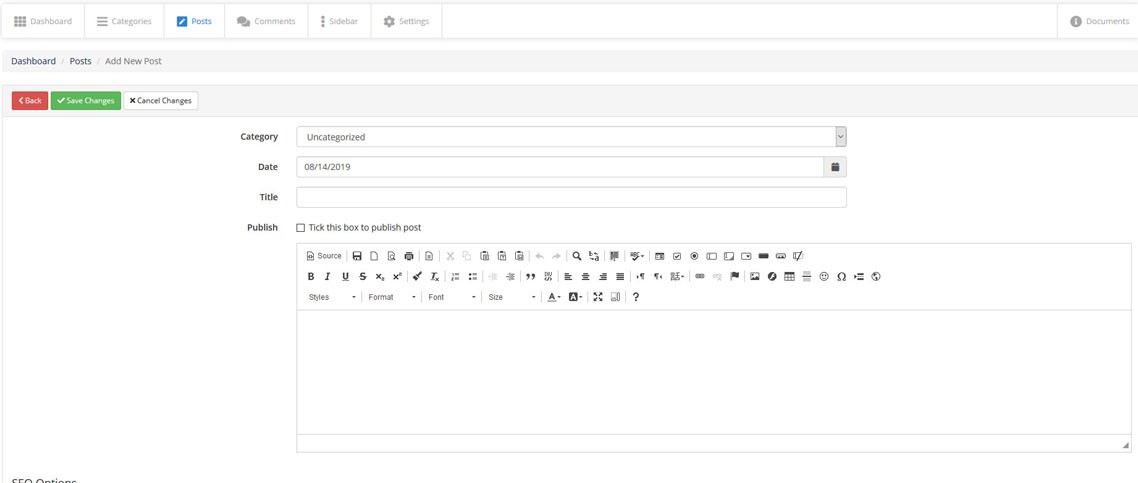Open the Find magnifier tool
Viewport: 1138px width, 483px height.
pos(577,256)
